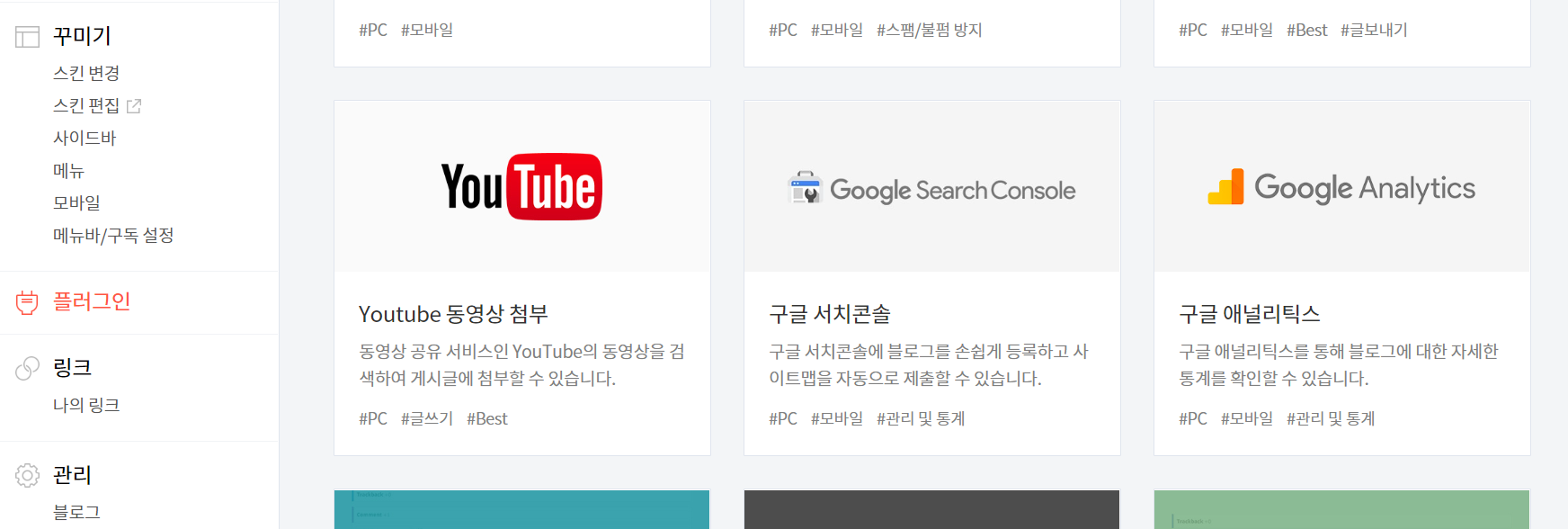Select the 플러그인 section
This screenshot has height=529, width=1568.
(x=92, y=301)
